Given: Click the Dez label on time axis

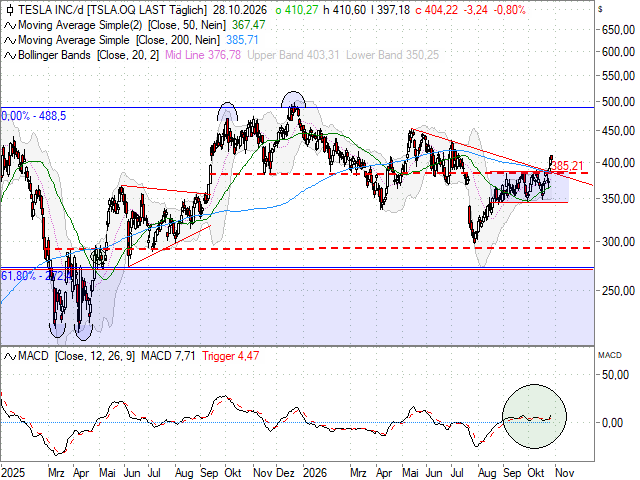Looking at the screenshot, I should tap(285, 473).
